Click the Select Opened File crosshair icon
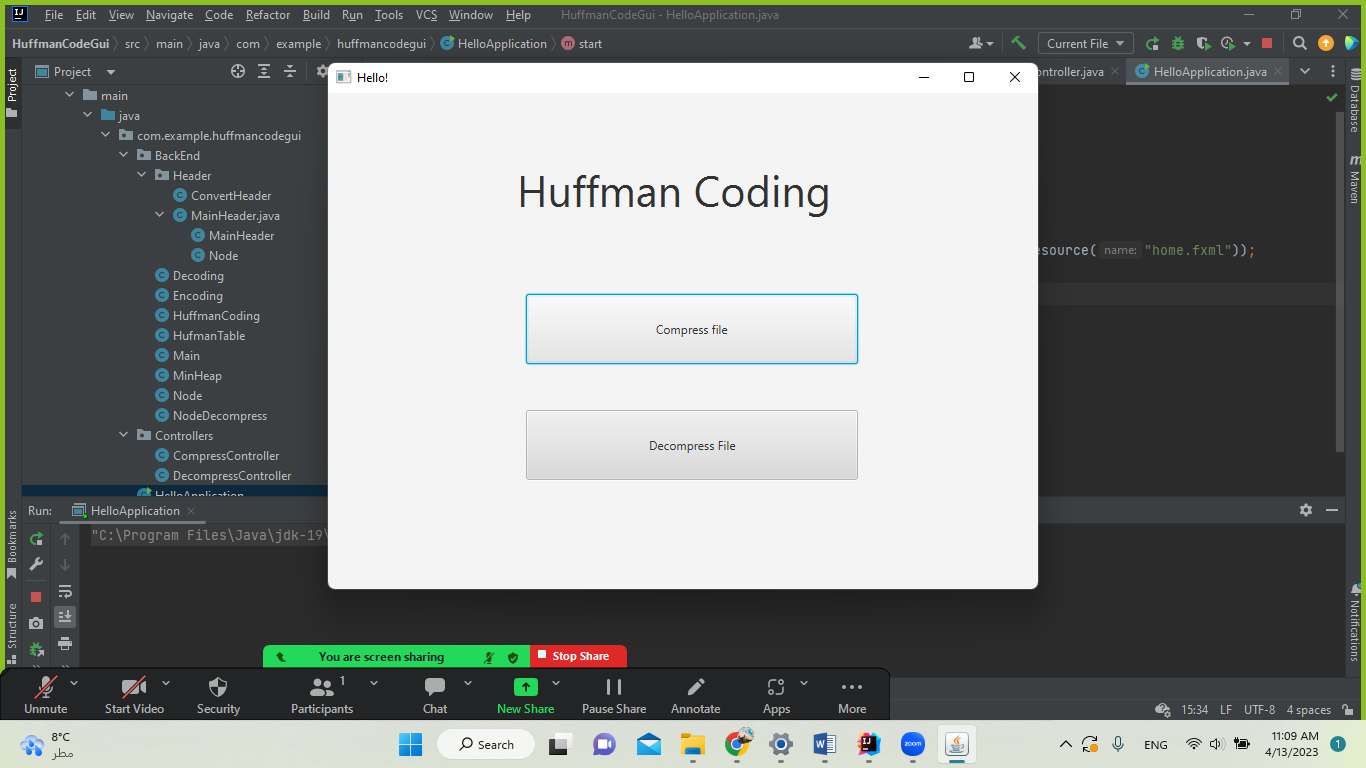The image size is (1366, 768). 238,71
